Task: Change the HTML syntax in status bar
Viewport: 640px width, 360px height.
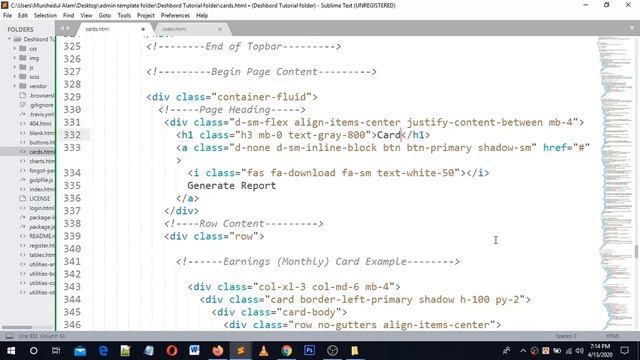Action: click(612, 336)
